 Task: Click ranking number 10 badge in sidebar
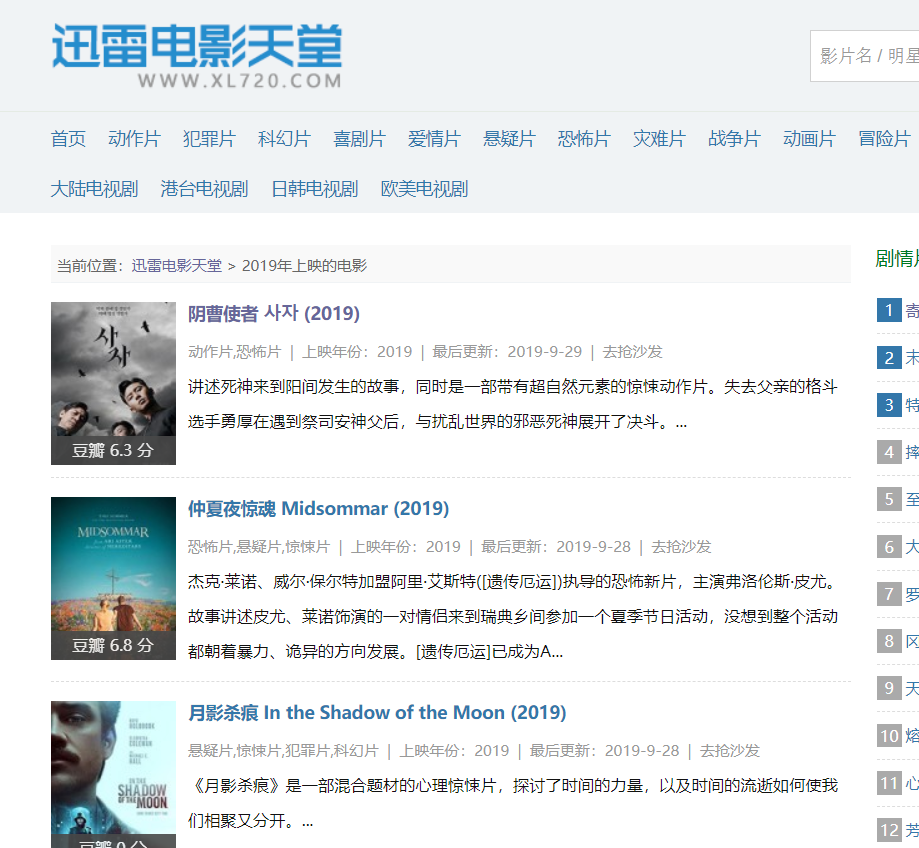[889, 735]
